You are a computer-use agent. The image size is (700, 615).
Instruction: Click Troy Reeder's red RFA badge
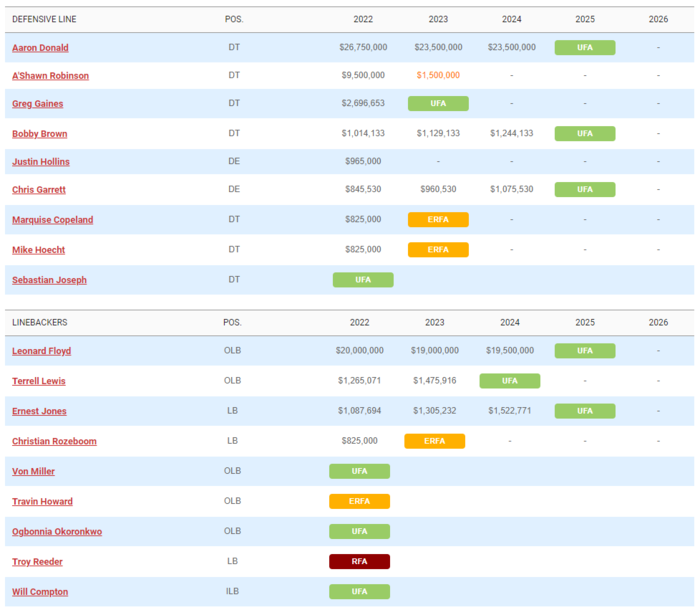(x=359, y=561)
